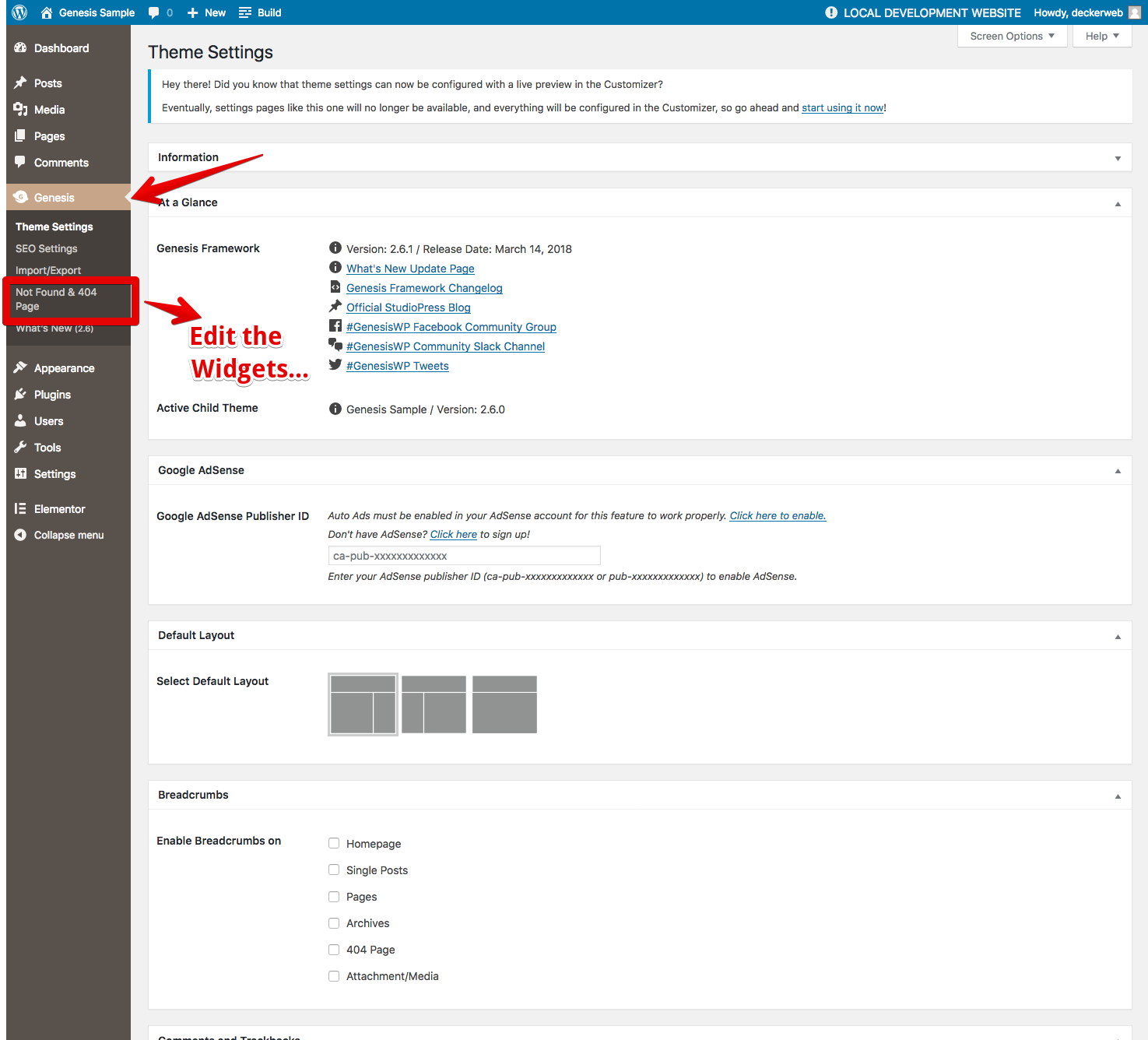Collapse the Default Layout panel
Image resolution: width=1148 pixels, height=1040 pixels.
point(1118,636)
